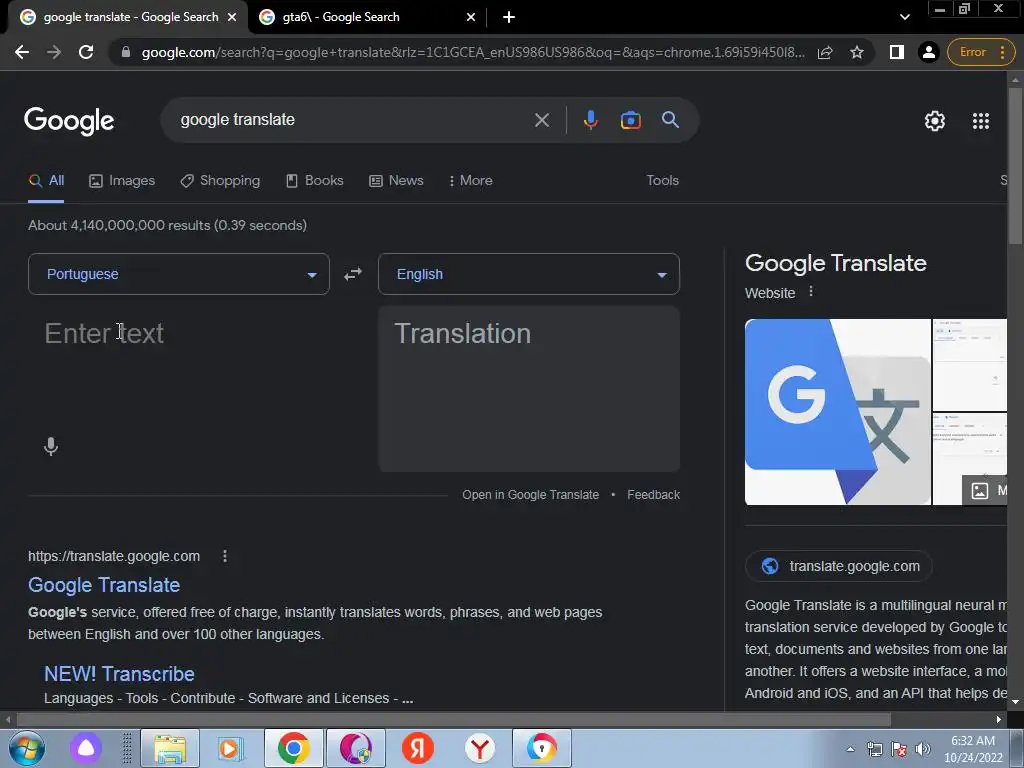This screenshot has width=1024, height=768.
Task: Open Google settings gear
Action: [935, 121]
